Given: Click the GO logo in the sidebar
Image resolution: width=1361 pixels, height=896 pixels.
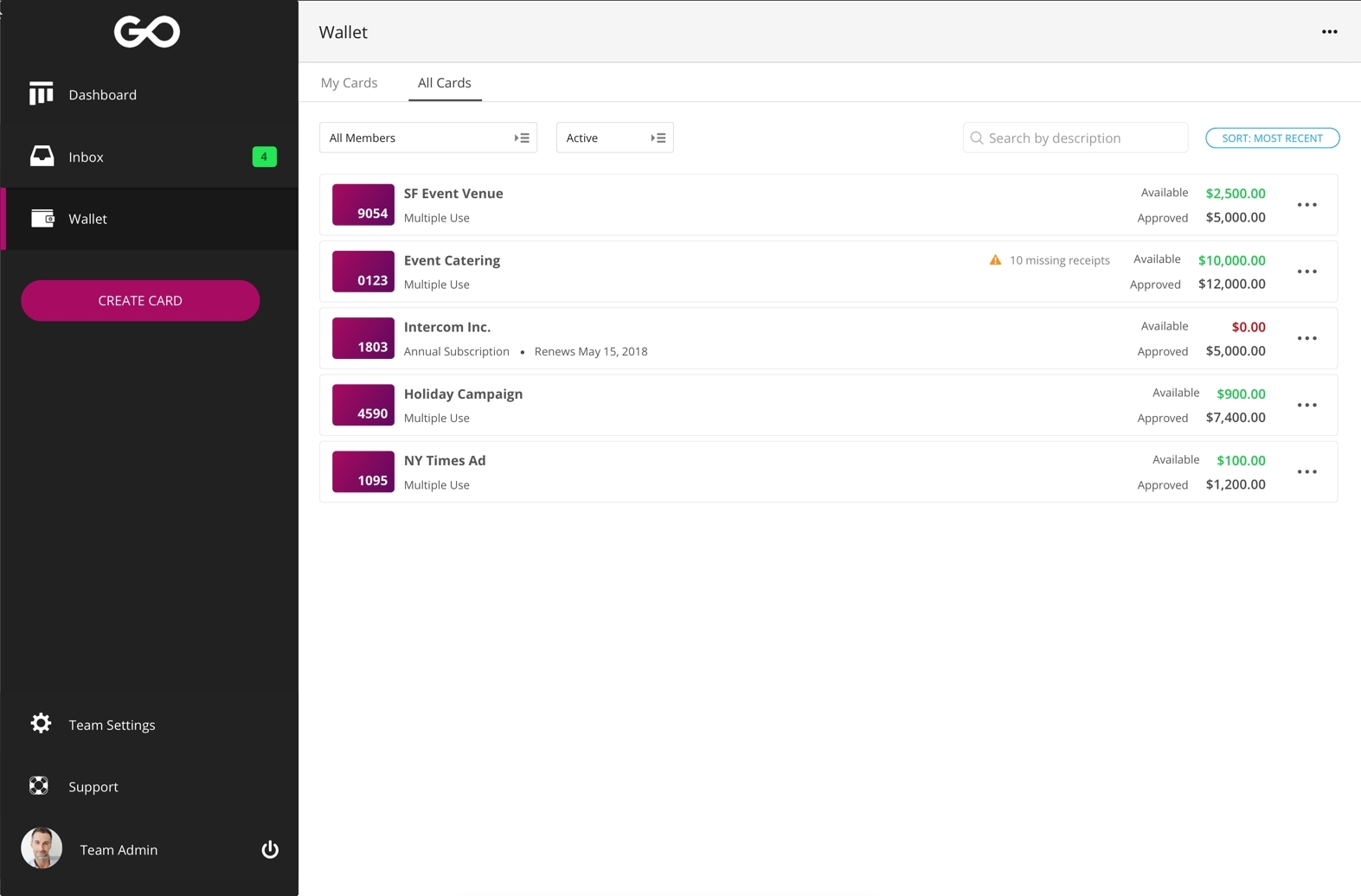Looking at the screenshot, I should 147,32.
